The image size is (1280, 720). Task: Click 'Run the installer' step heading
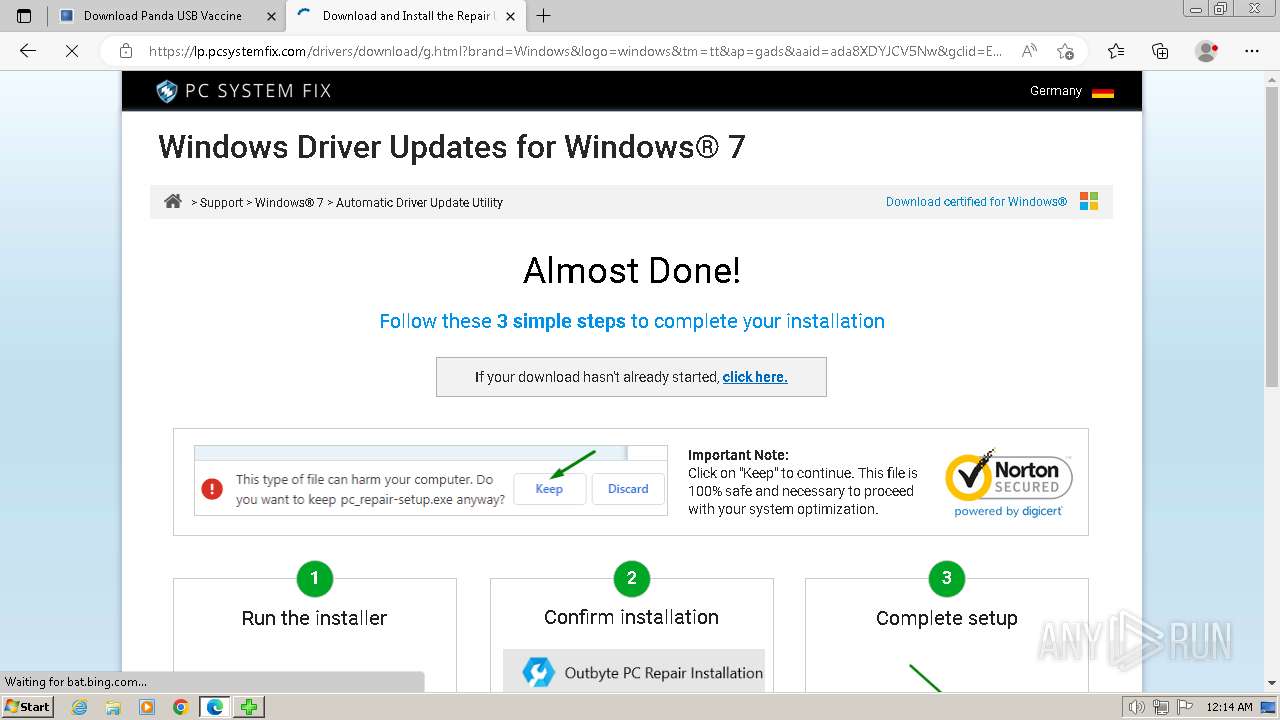point(314,618)
